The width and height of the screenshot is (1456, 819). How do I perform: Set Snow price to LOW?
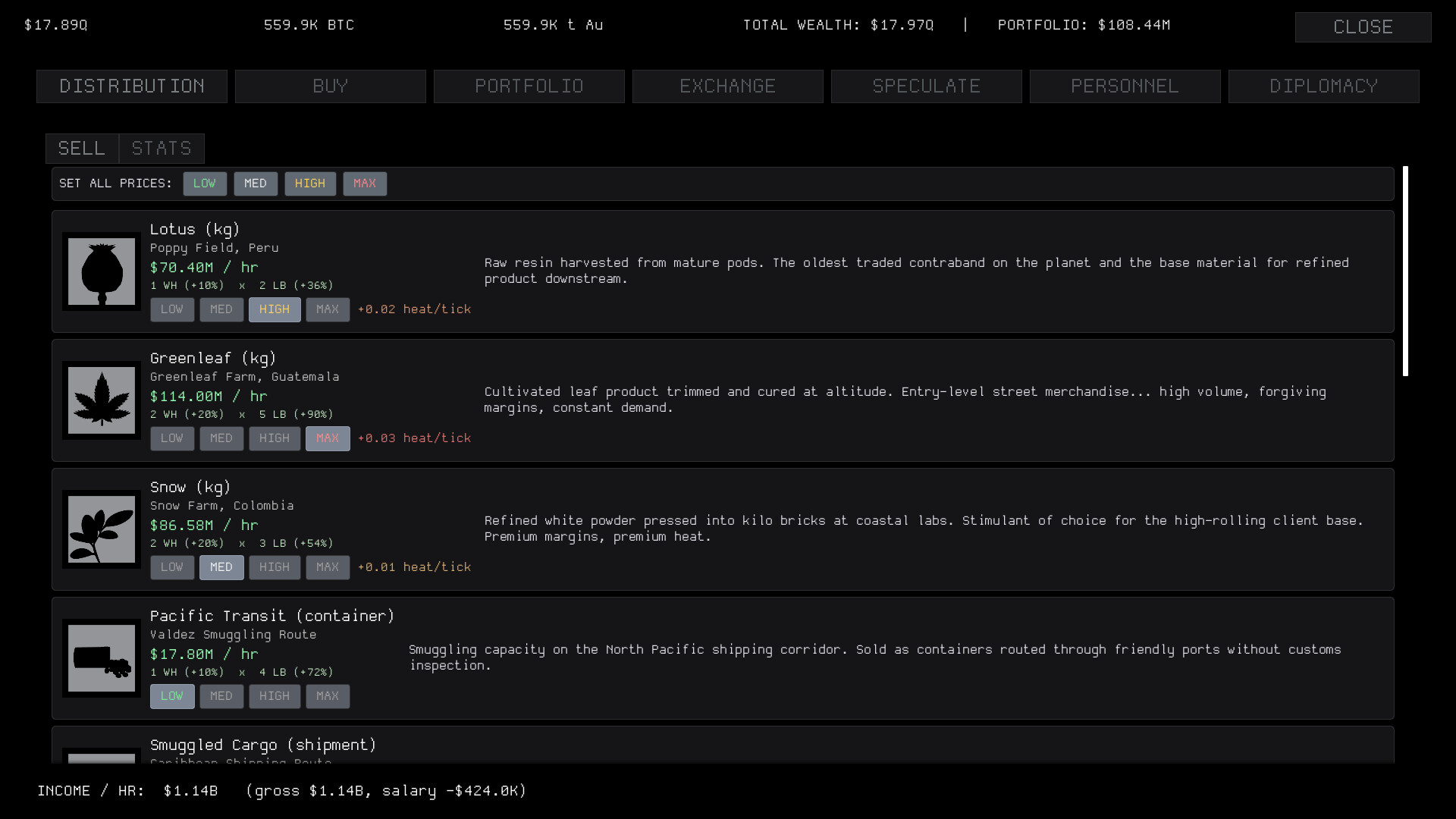pyautogui.click(x=172, y=567)
